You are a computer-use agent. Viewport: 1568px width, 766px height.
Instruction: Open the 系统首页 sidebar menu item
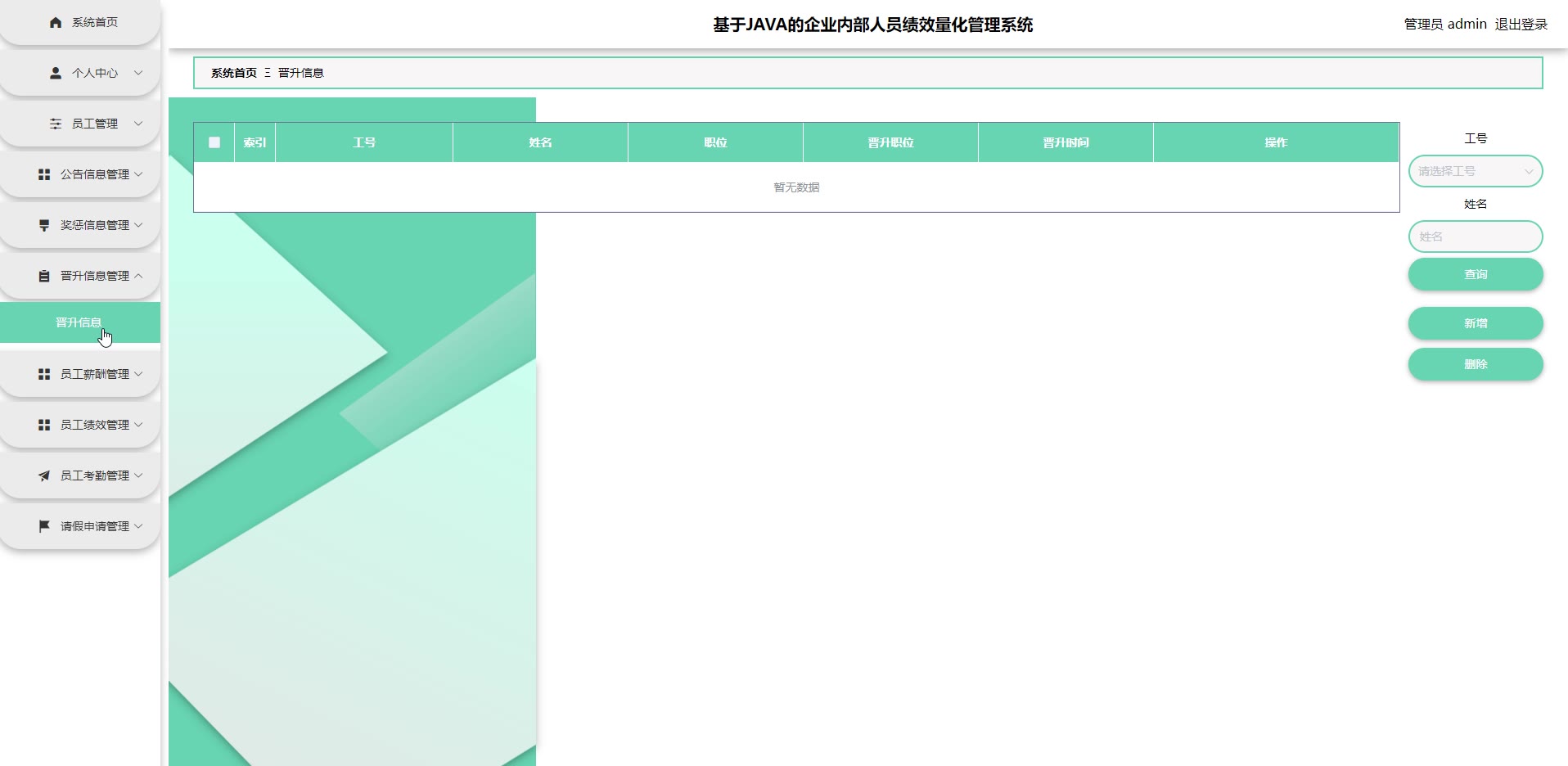click(80, 22)
